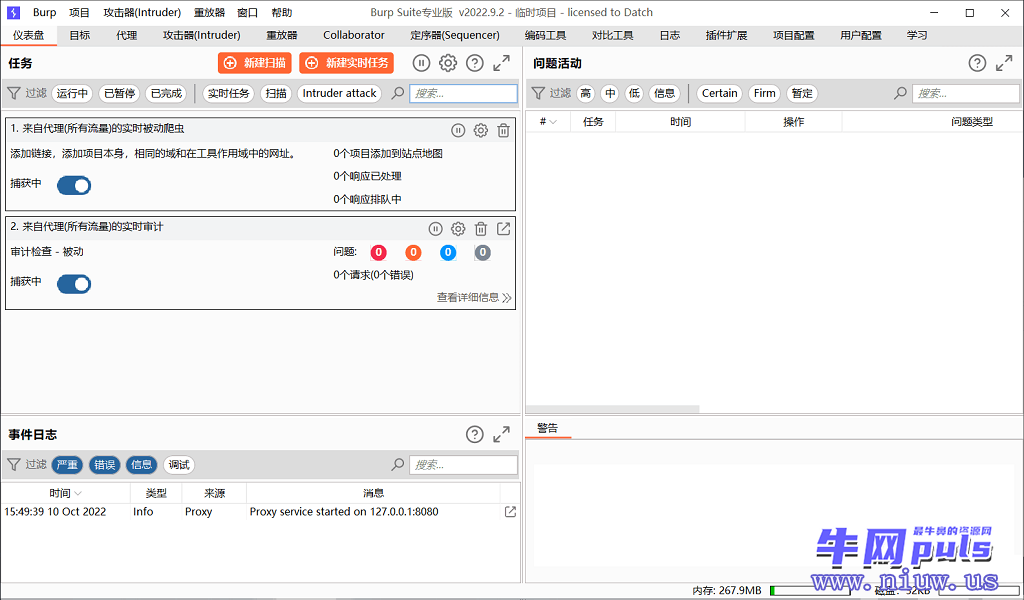Filter issues by 高 severity
The height and width of the screenshot is (600, 1024).
[x=586, y=93]
